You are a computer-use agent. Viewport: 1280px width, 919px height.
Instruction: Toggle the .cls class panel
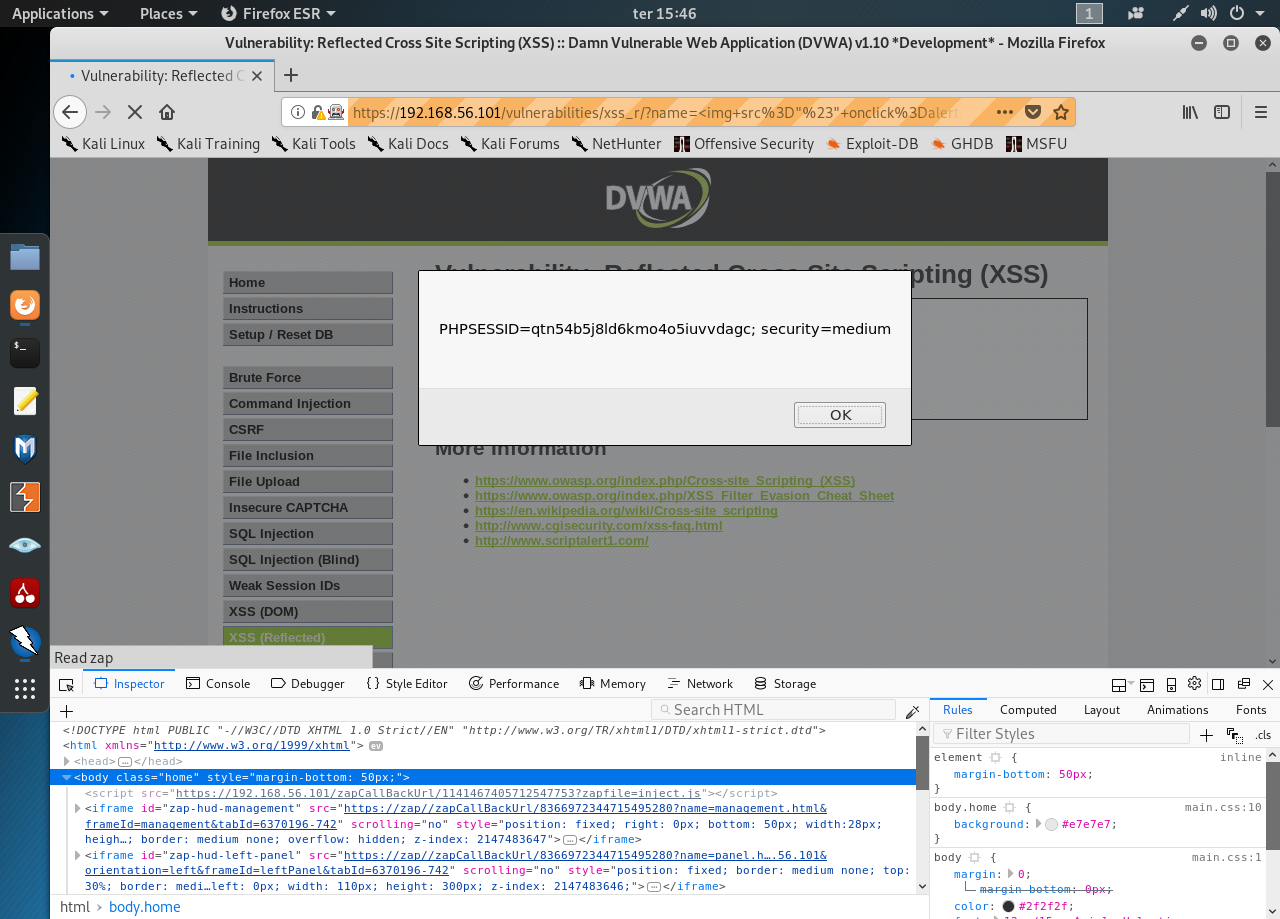click(x=1263, y=734)
